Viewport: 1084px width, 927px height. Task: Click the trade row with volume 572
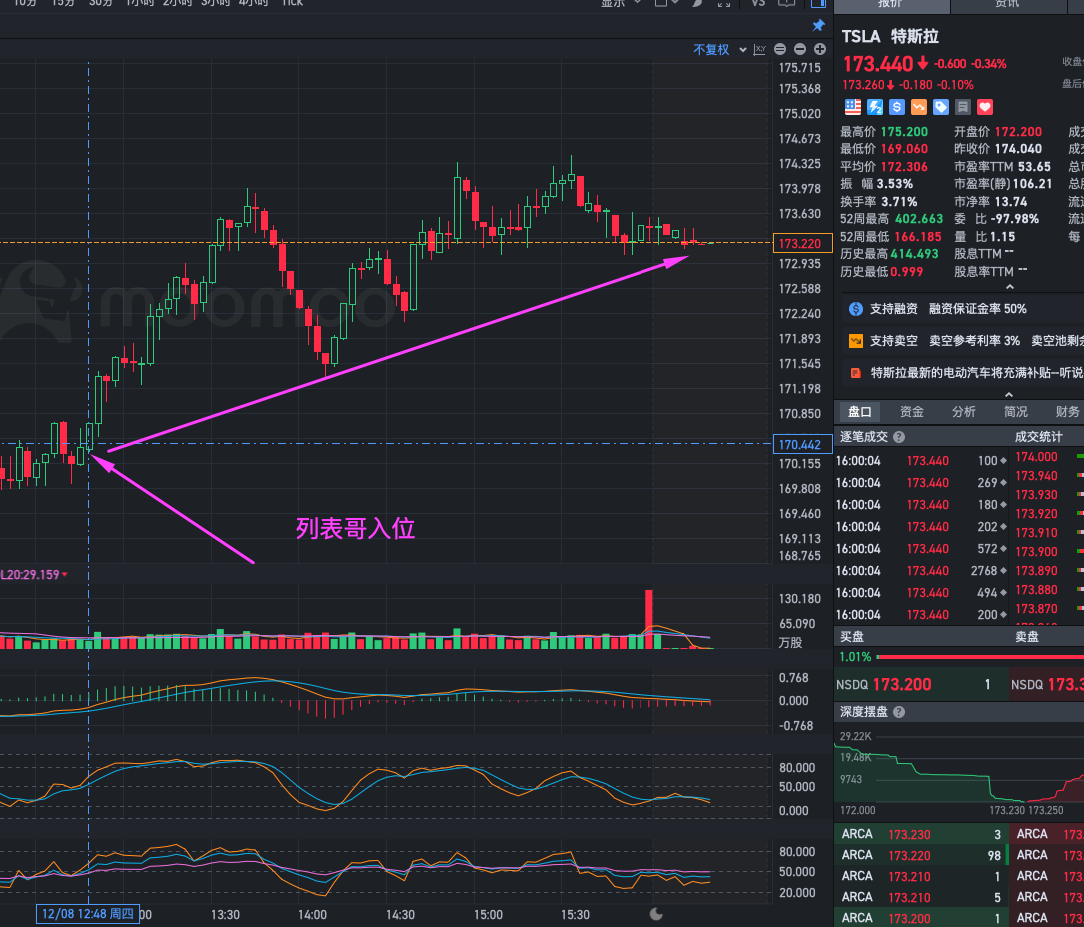coord(922,549)
